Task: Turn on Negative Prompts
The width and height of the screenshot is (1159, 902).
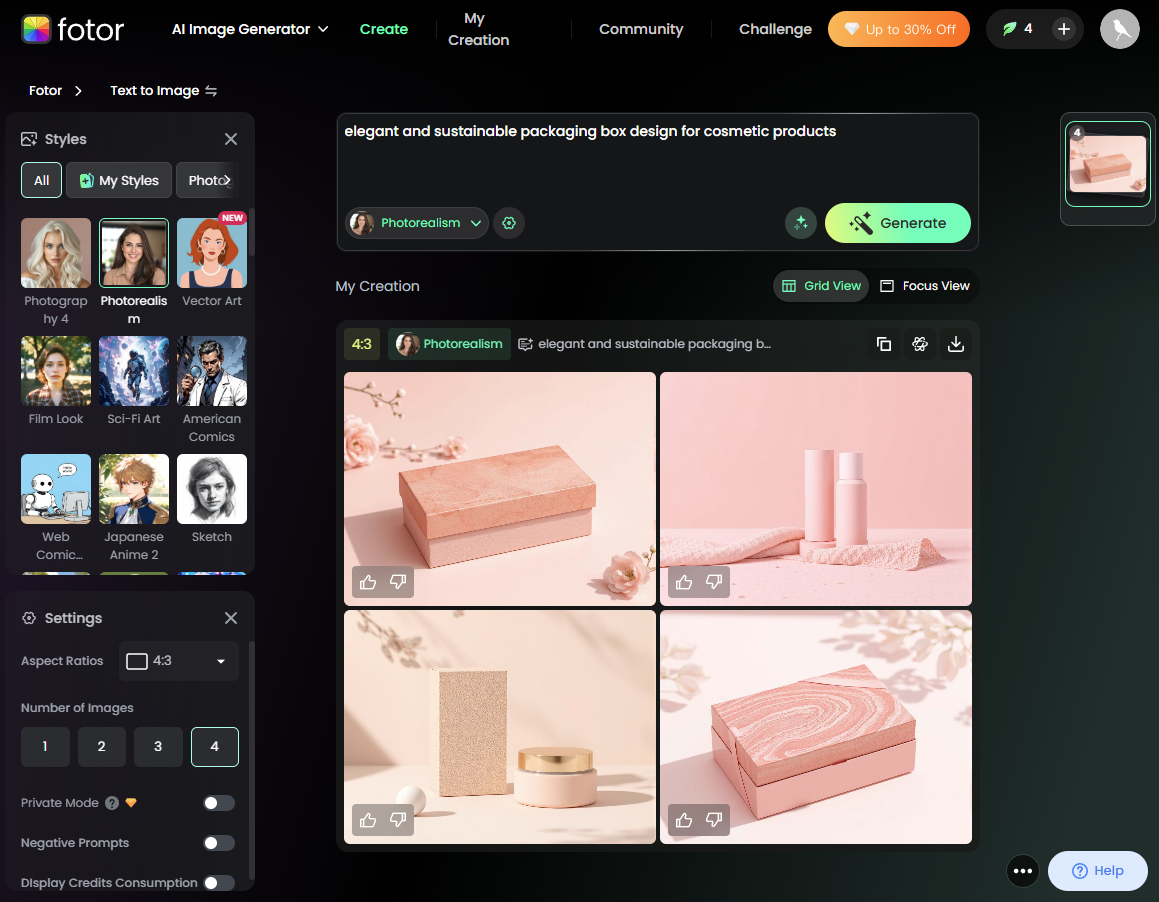Action: [218, 843]
